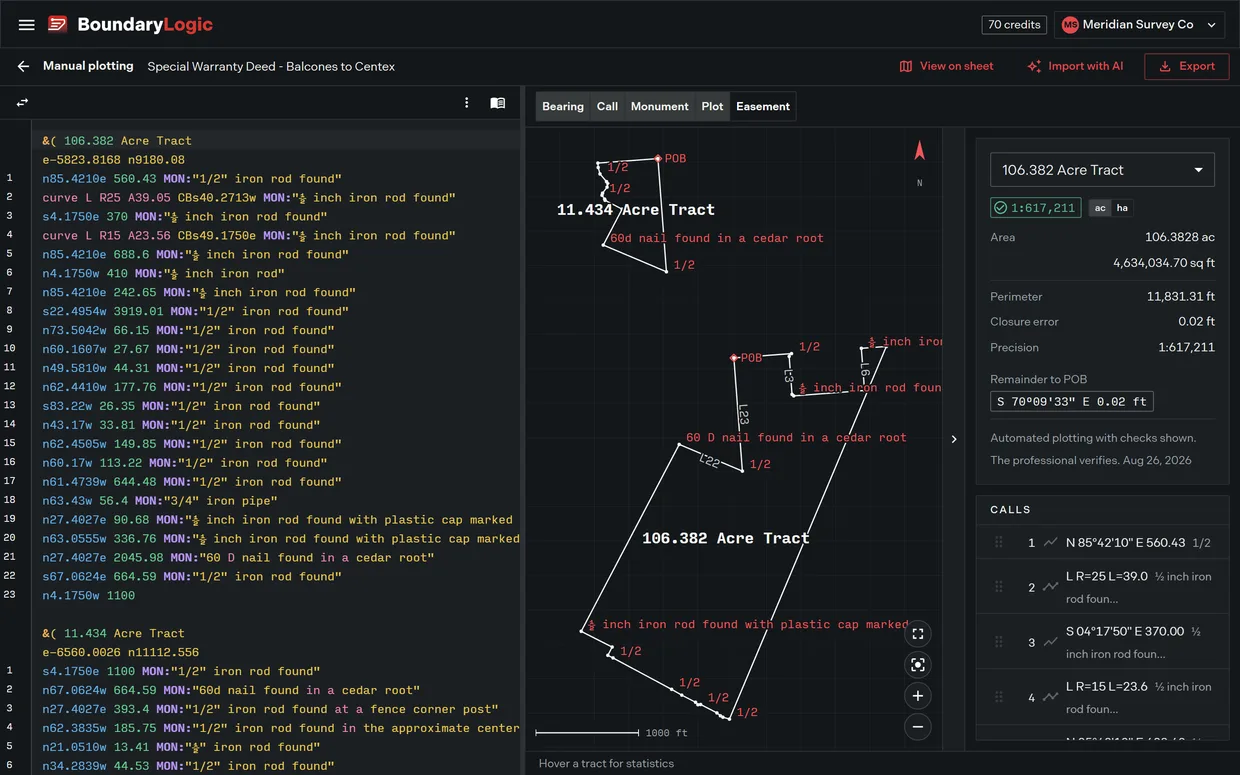
Task: Click L23 line label on plot
Action: (x=743, y=414)
